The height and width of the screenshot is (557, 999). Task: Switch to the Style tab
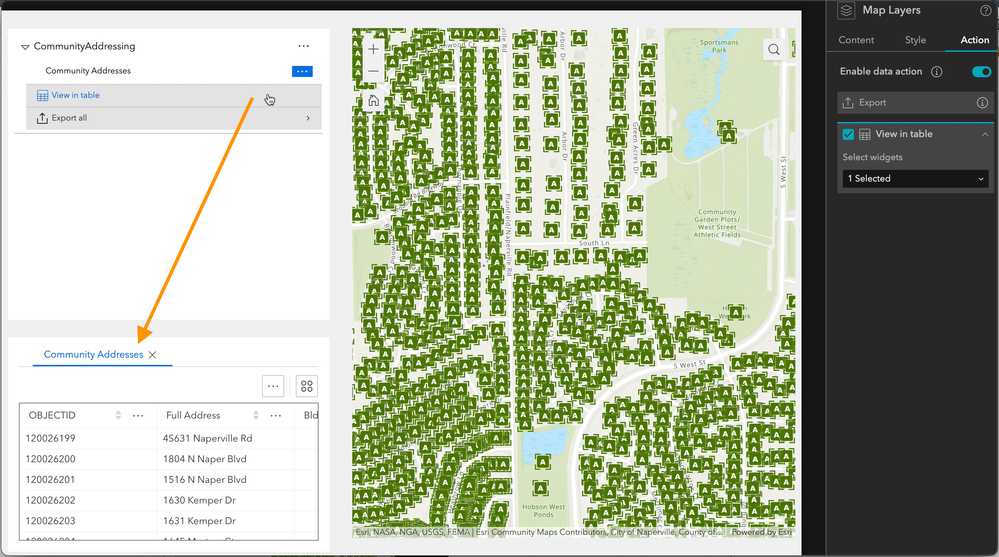(915, 40)
